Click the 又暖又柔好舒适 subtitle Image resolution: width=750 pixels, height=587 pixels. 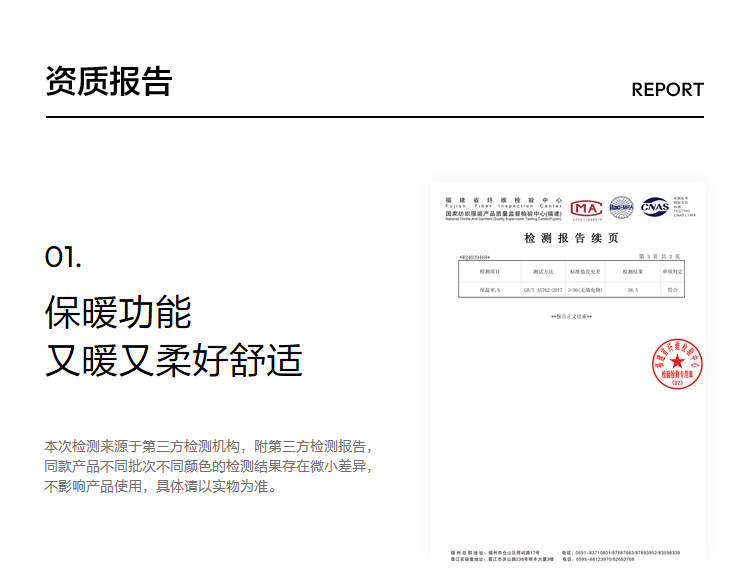173,360
